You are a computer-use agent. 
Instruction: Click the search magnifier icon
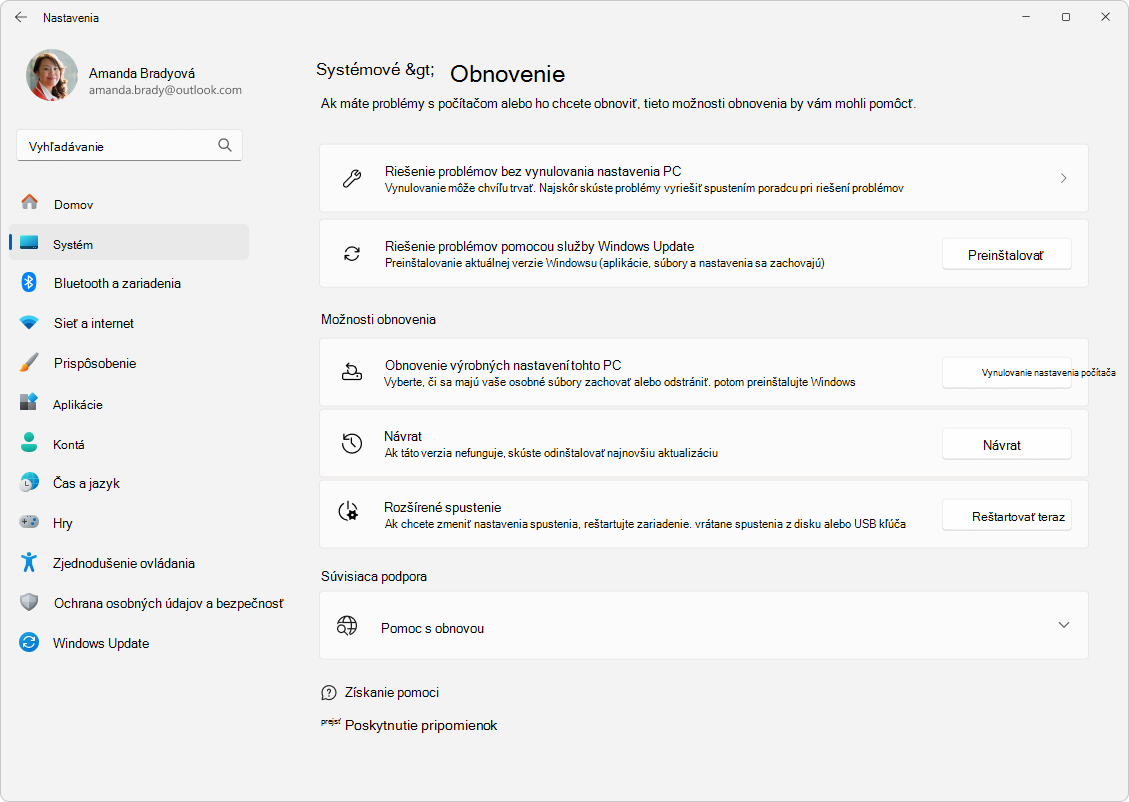pos(225,145)
